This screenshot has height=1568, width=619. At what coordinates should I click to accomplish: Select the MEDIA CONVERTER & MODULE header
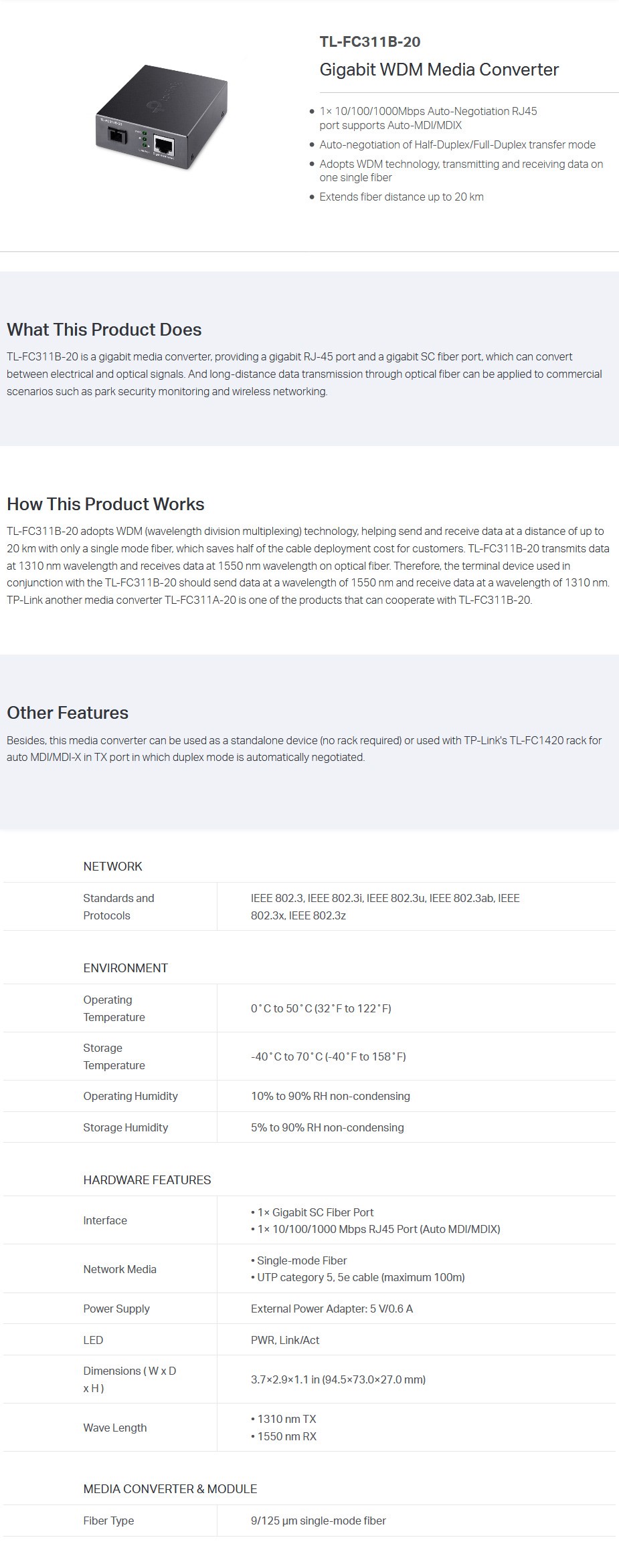170,1489
